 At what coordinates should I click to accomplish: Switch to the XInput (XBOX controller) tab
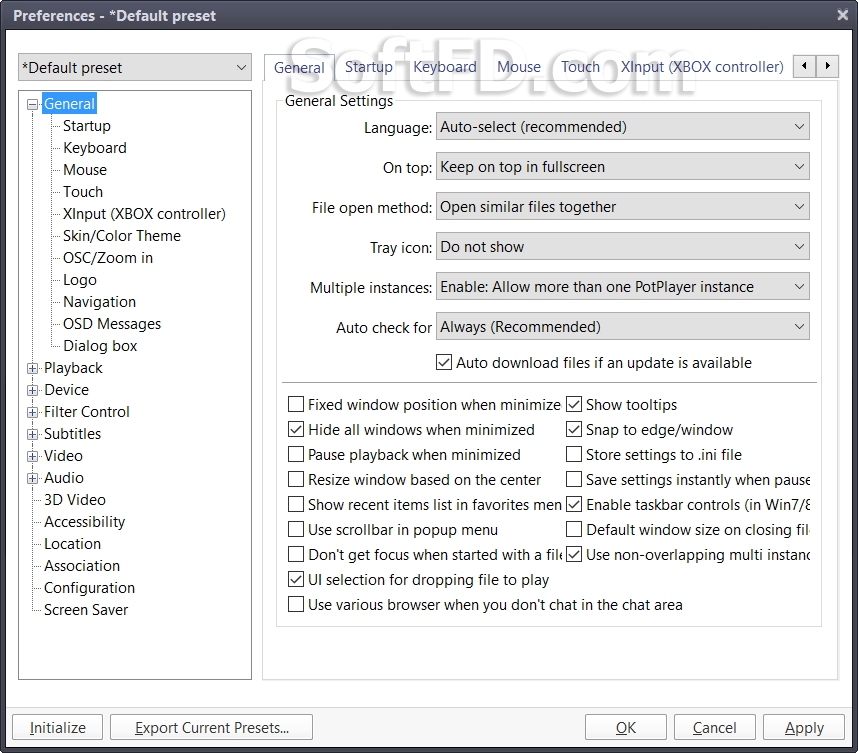point(702,67)
